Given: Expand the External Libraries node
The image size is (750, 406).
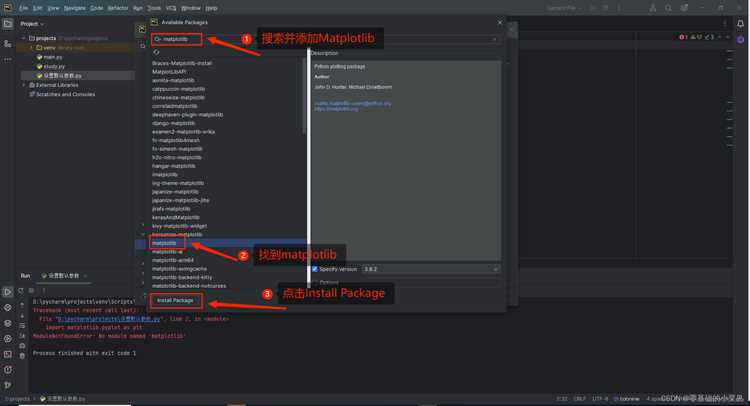Looking at the screenshot, I should [x=24, y=85].
